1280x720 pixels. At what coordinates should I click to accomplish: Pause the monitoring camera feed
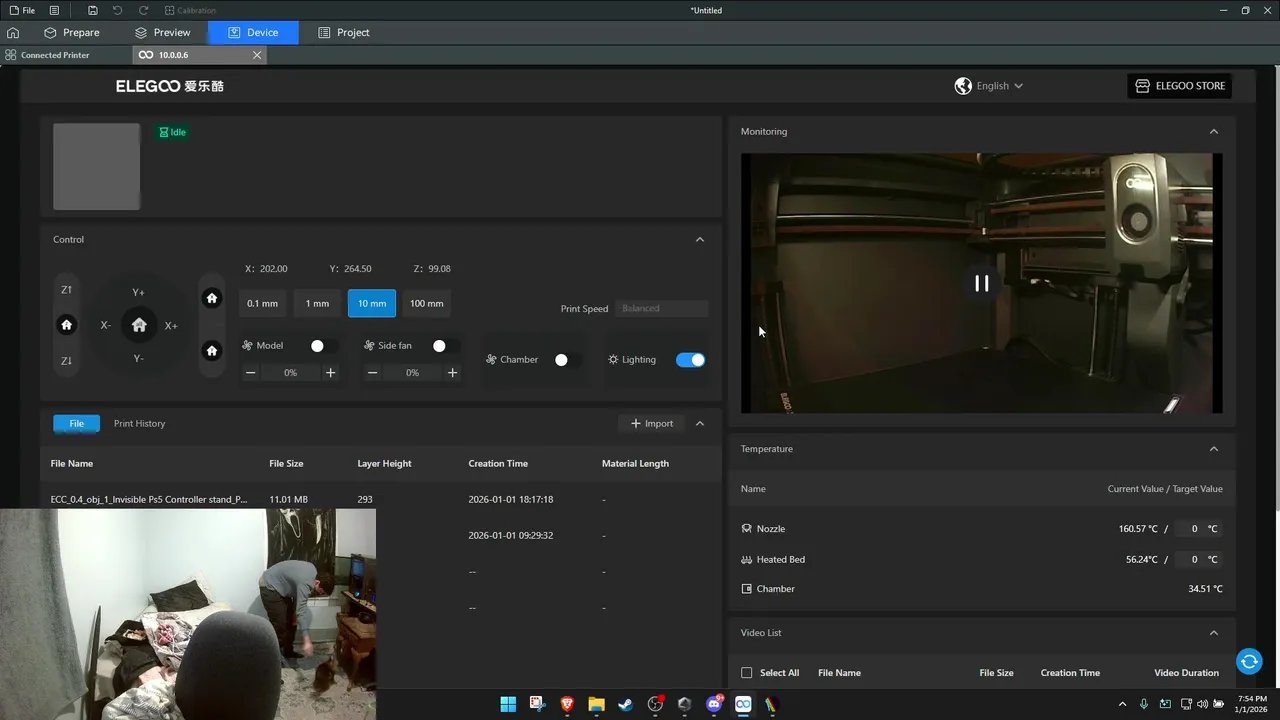(981, 284)
